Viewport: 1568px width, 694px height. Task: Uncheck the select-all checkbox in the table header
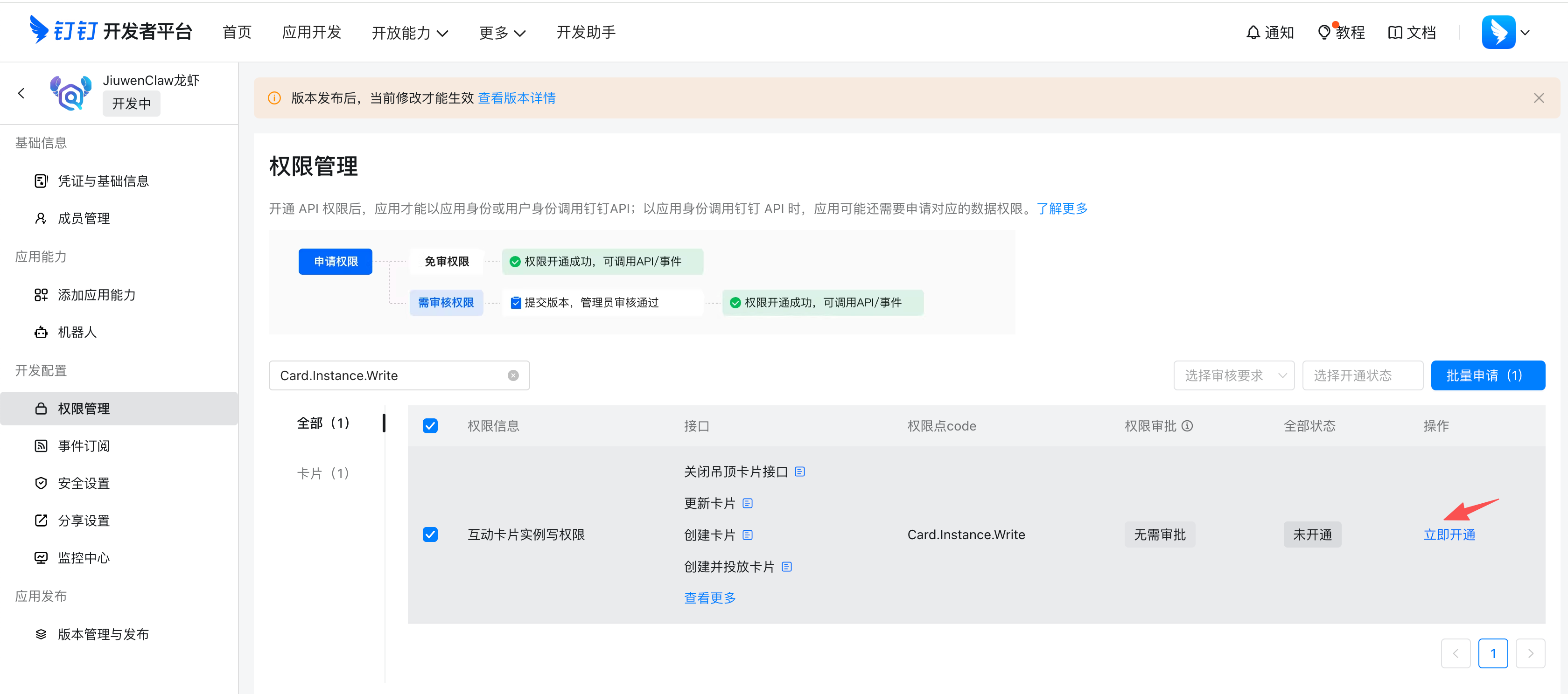point(430,426)
